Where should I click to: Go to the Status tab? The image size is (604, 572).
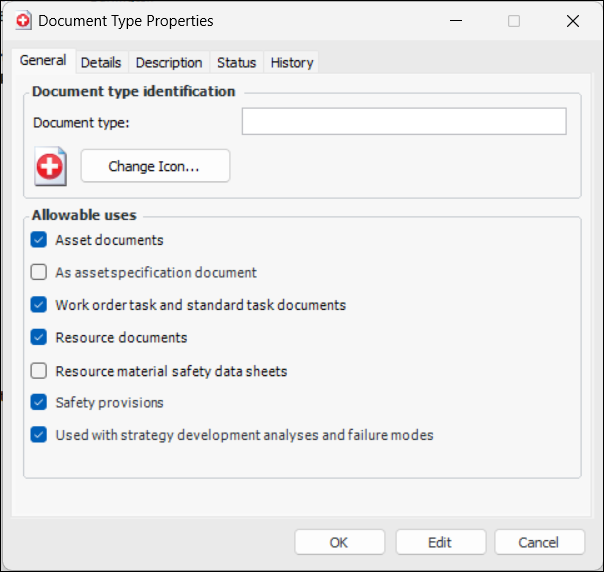coord(237,62)
